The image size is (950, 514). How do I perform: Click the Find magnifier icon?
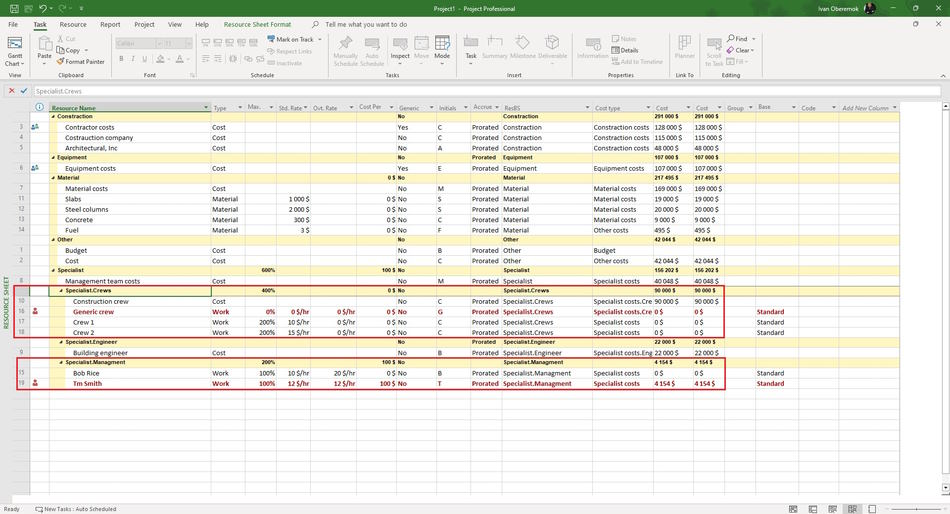click(x=731, y=39)
